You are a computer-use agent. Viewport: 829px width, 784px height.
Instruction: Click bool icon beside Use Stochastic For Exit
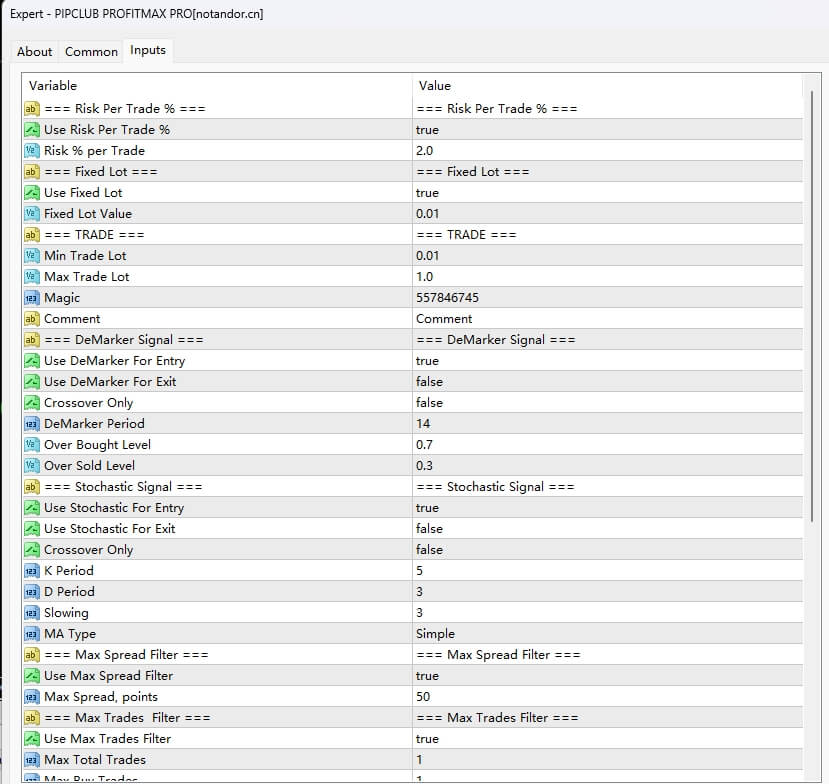pos(32,529)
